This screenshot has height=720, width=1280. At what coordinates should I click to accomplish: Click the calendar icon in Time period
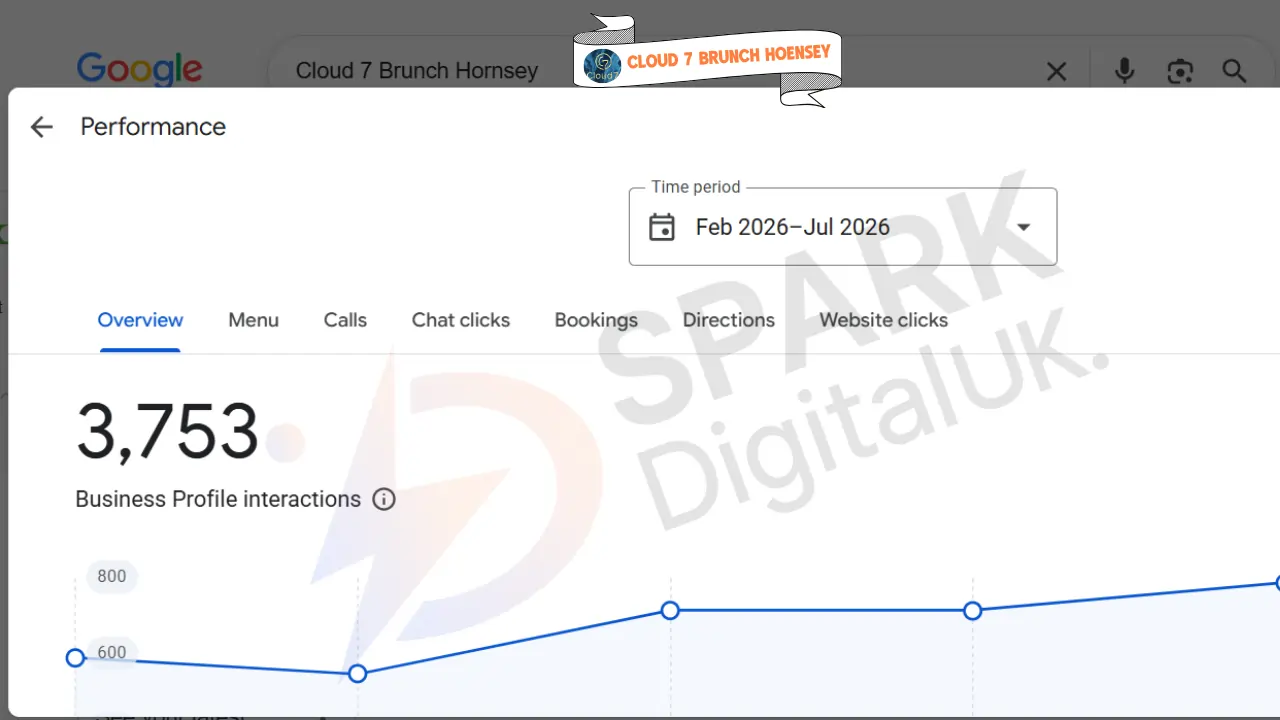662,227
